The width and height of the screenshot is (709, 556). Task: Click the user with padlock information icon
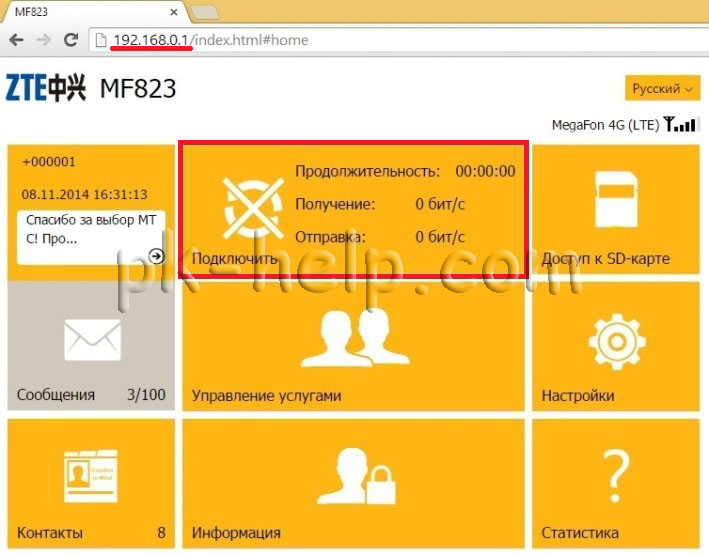[x=356, y=476]
